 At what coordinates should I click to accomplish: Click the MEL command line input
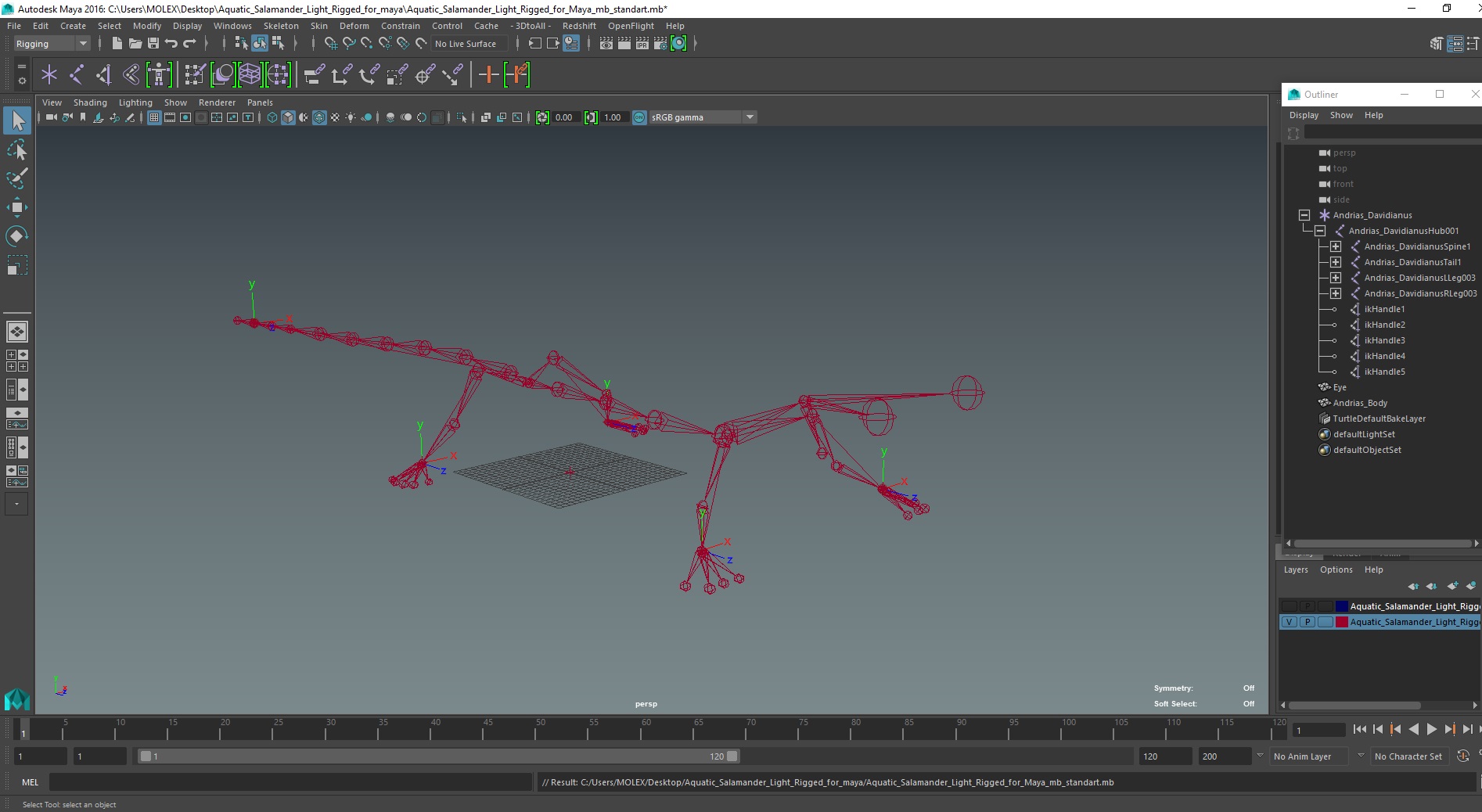click(x=290, y=782)
